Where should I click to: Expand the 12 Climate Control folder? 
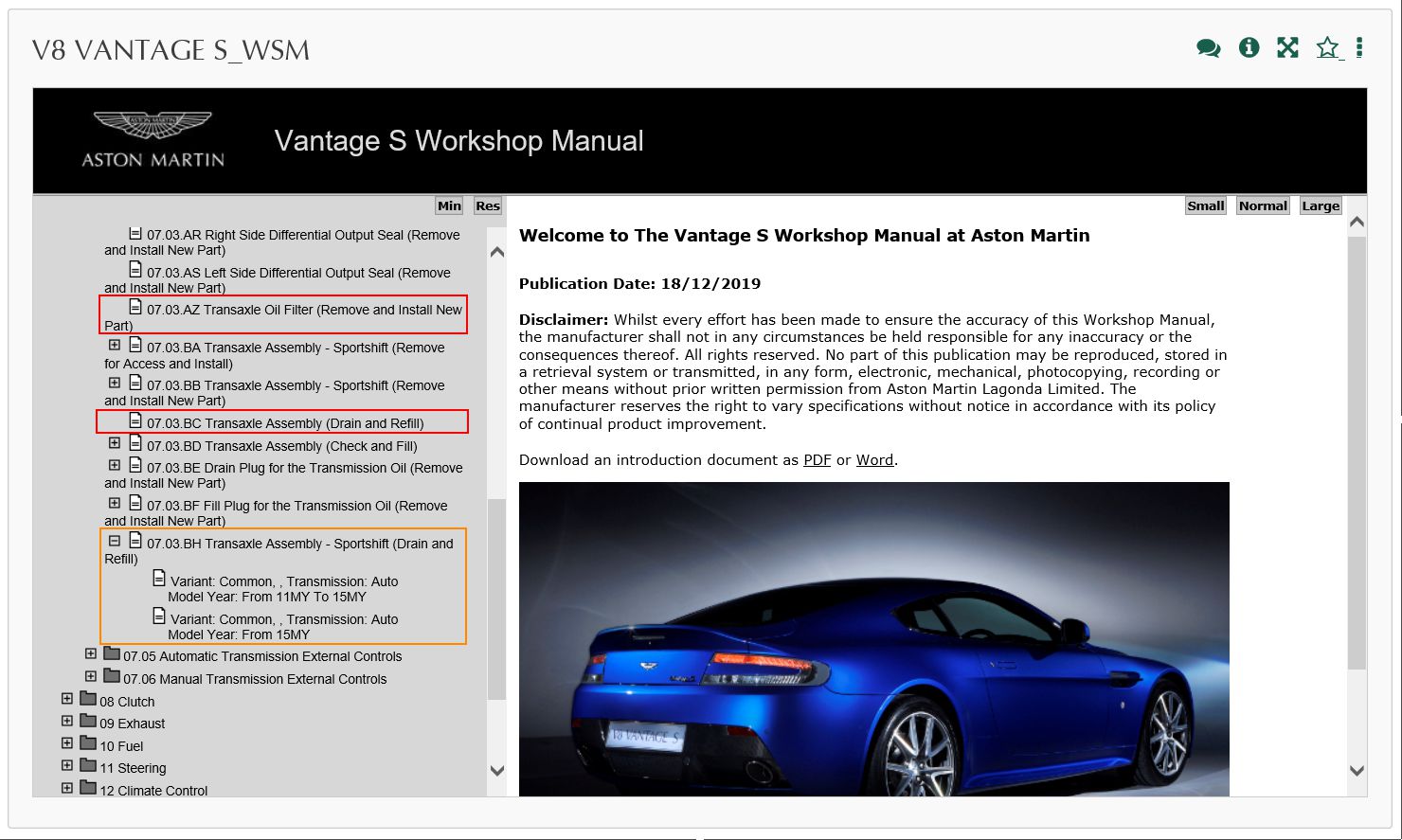pyautogui.click(x=67, y=788)
